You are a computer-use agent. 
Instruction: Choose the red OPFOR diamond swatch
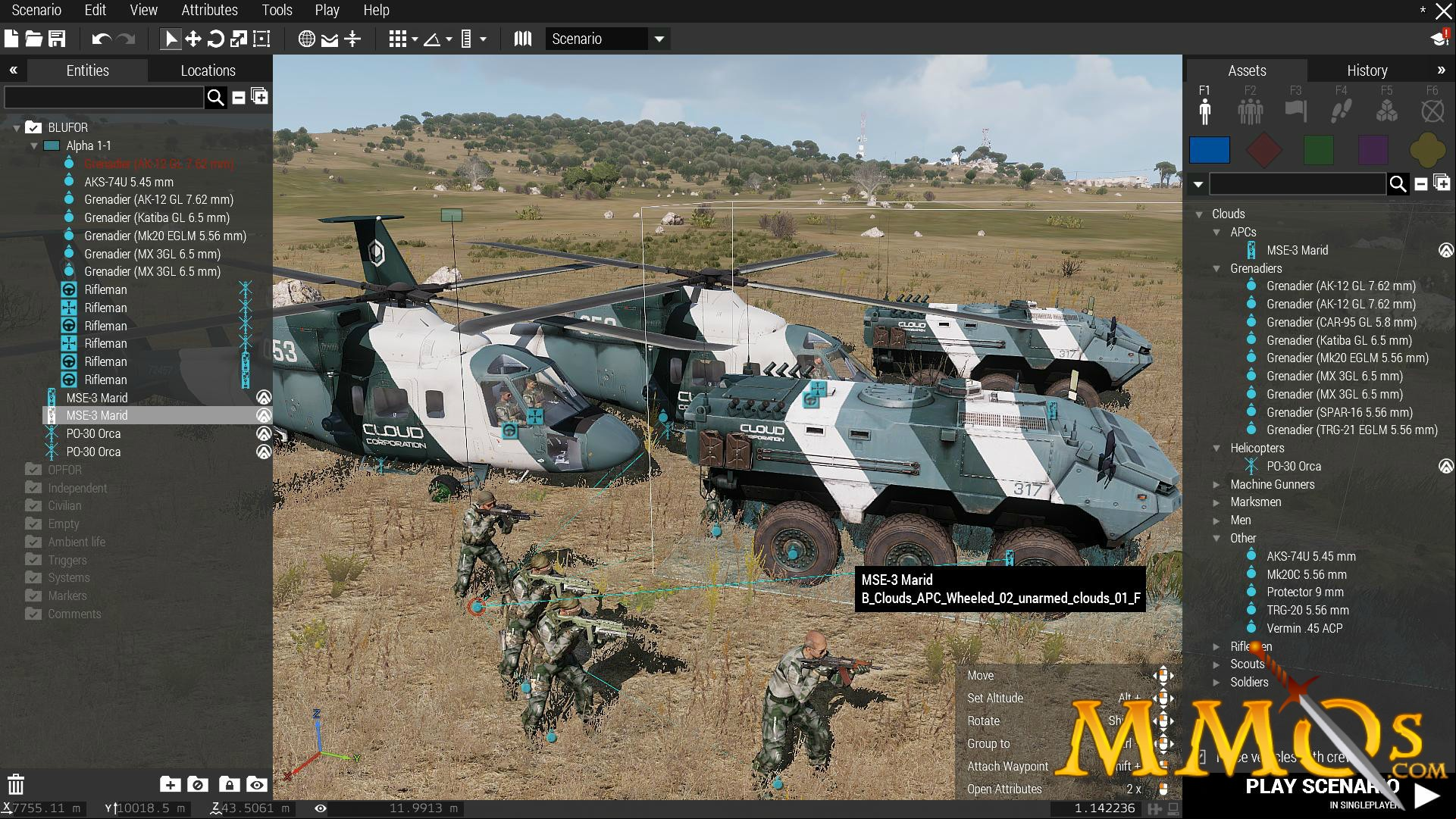pyautogui.click(x=1264, y=150)
